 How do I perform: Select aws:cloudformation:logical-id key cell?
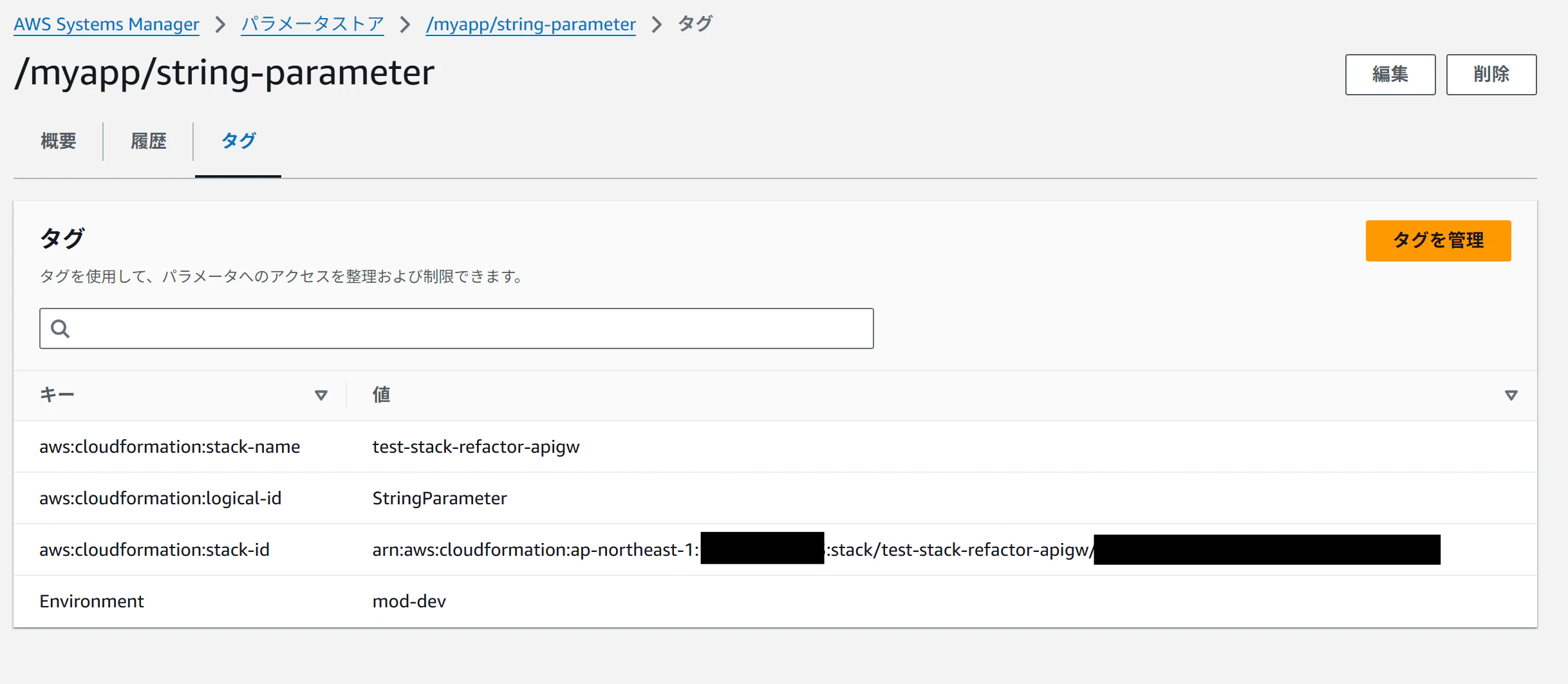tap(160, 499)
